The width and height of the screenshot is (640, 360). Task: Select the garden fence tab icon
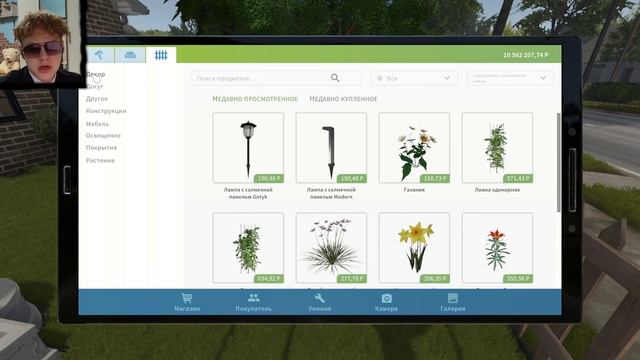(x=161, y=55)
